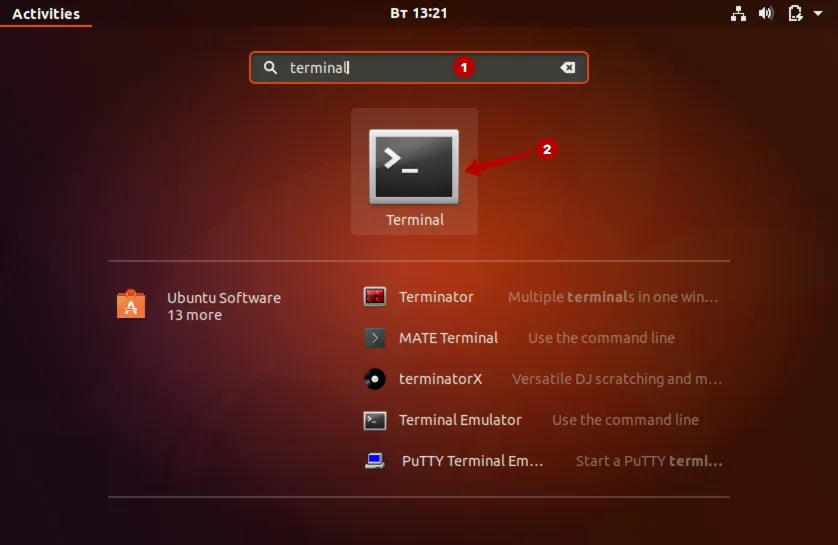The width and height of the screenshot is (838, 545).
Task: Select the PuTTY Terminal Em… result
Action: pyautogui.click(x=472, y=461)
